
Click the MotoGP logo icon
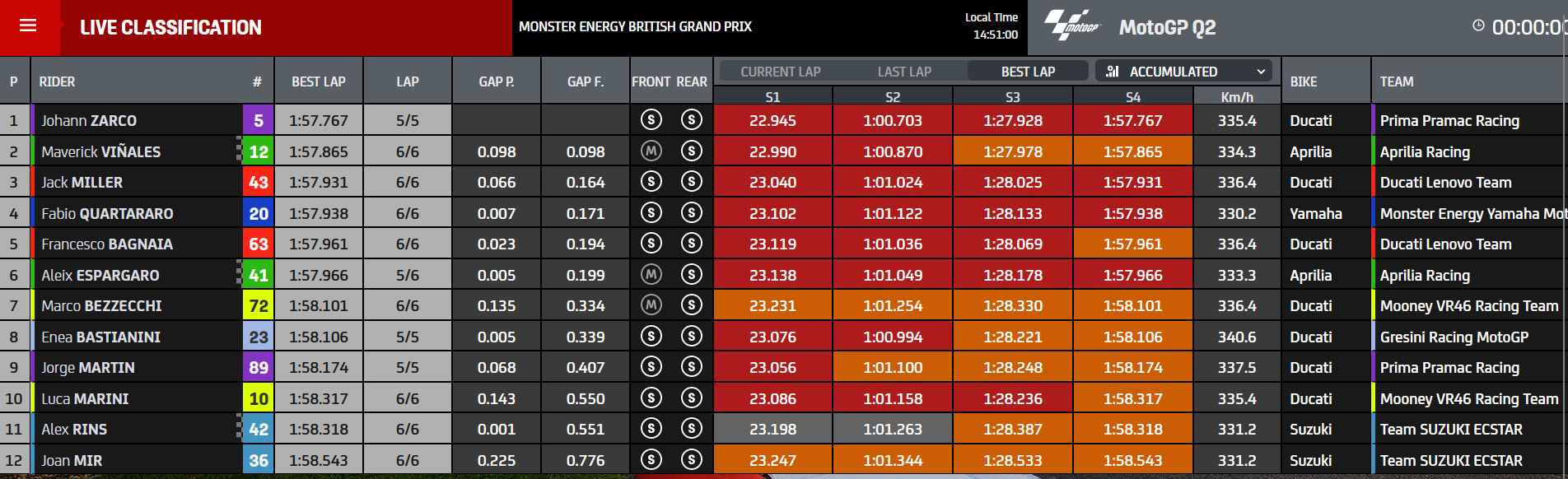[1072, 26]
